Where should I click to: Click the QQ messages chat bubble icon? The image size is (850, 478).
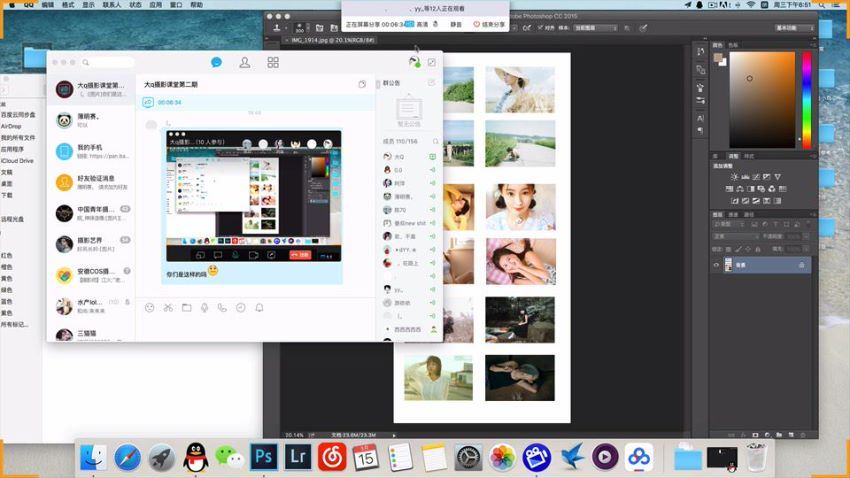pos(216,63)
